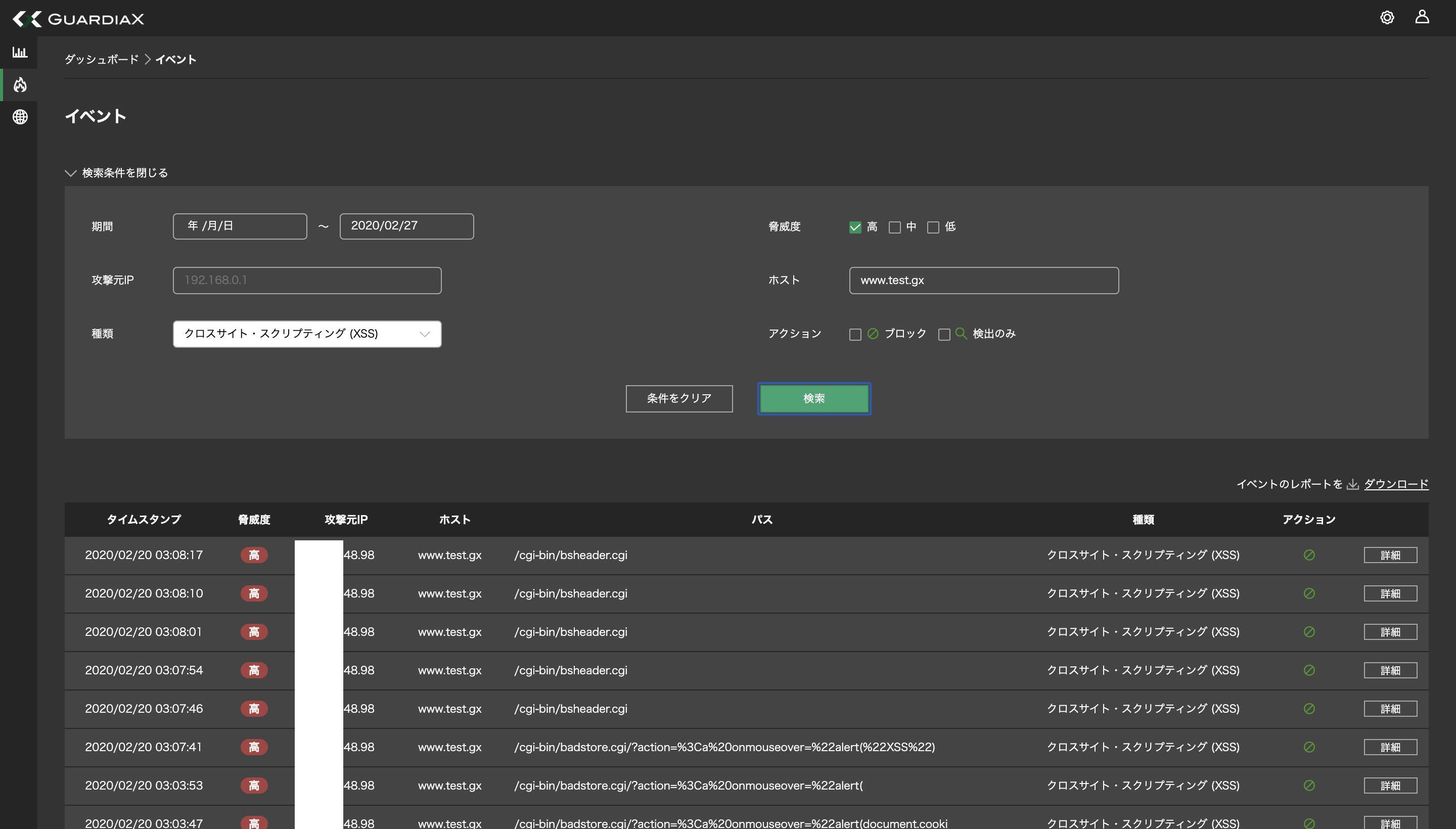Open the dashboard chart icon in sidebar
Viewport: 1456px width, 829px height.
(x=20, y=53)
